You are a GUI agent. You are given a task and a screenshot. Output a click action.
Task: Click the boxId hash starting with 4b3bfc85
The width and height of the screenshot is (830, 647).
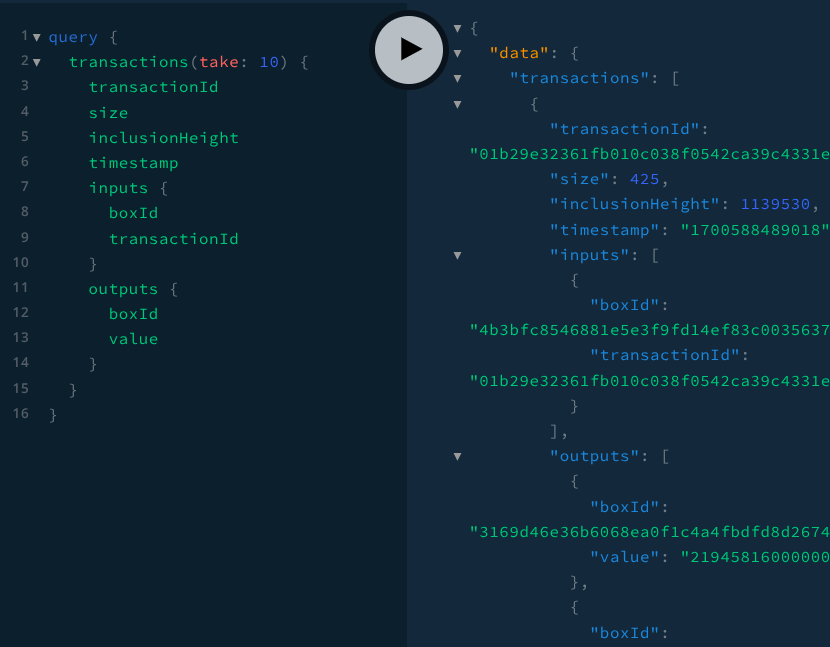(x=649, y=331)
